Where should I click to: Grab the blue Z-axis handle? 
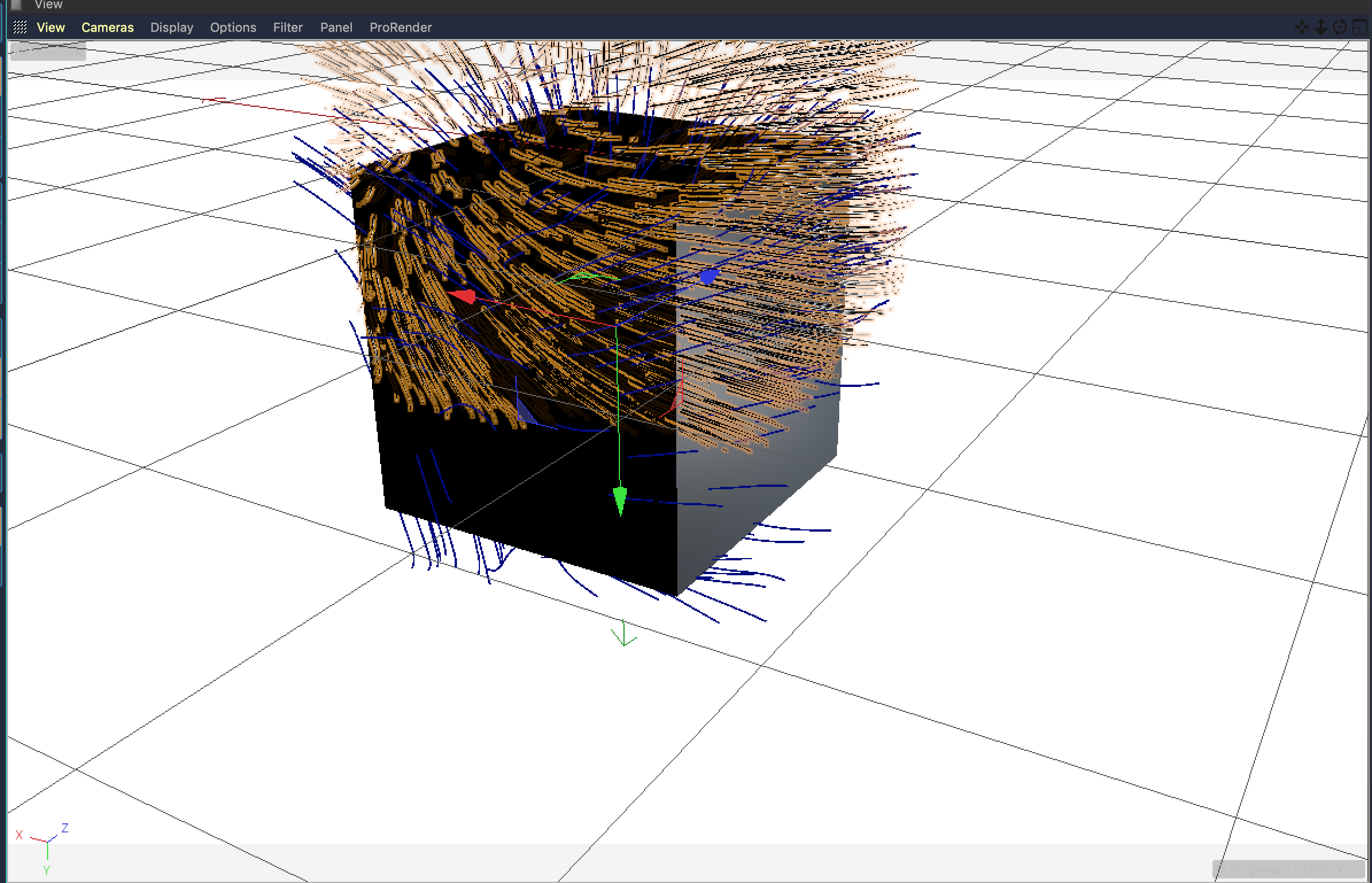point(710,277)
